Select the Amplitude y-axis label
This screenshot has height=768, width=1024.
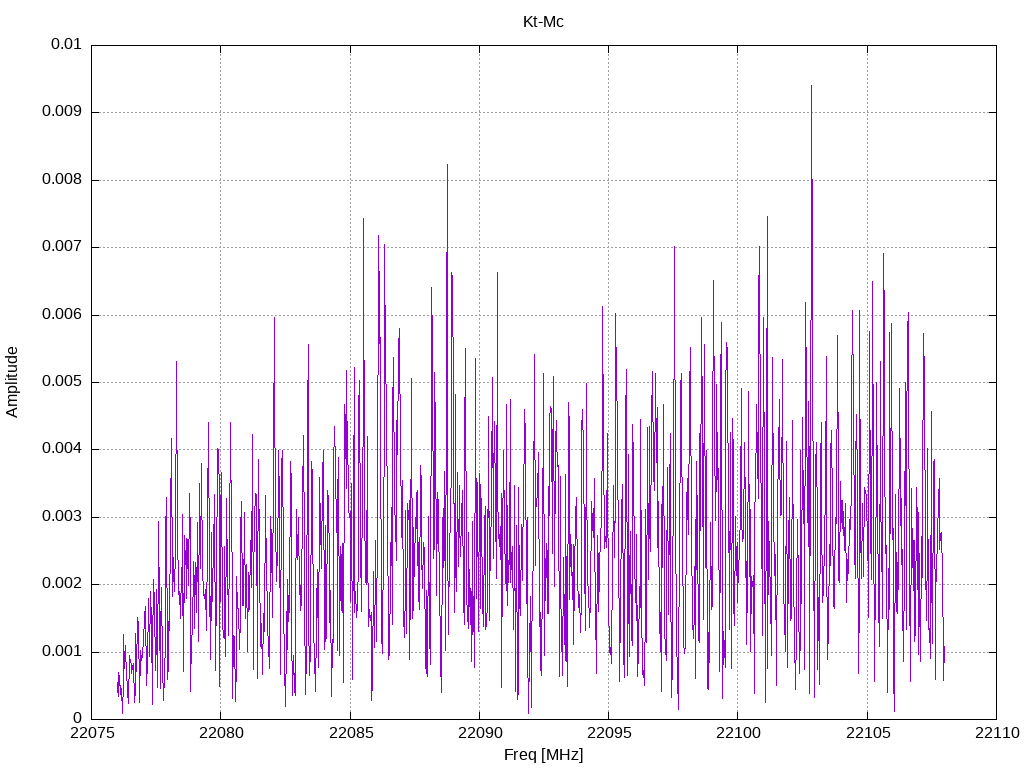[x=12, y=382]
